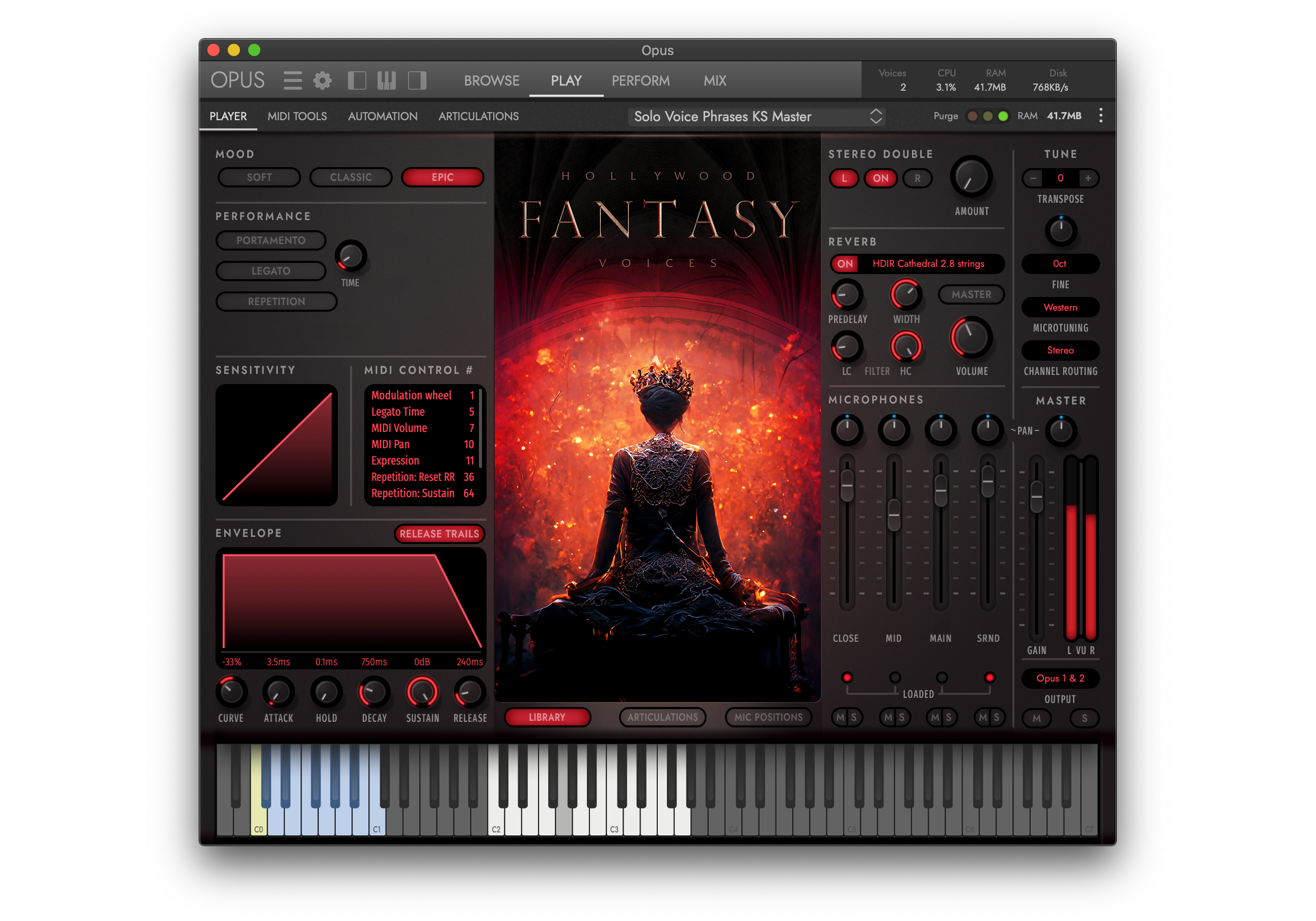Increase transpose with plus button
Screen dimensions: 1316x921
click(1087, 178)
